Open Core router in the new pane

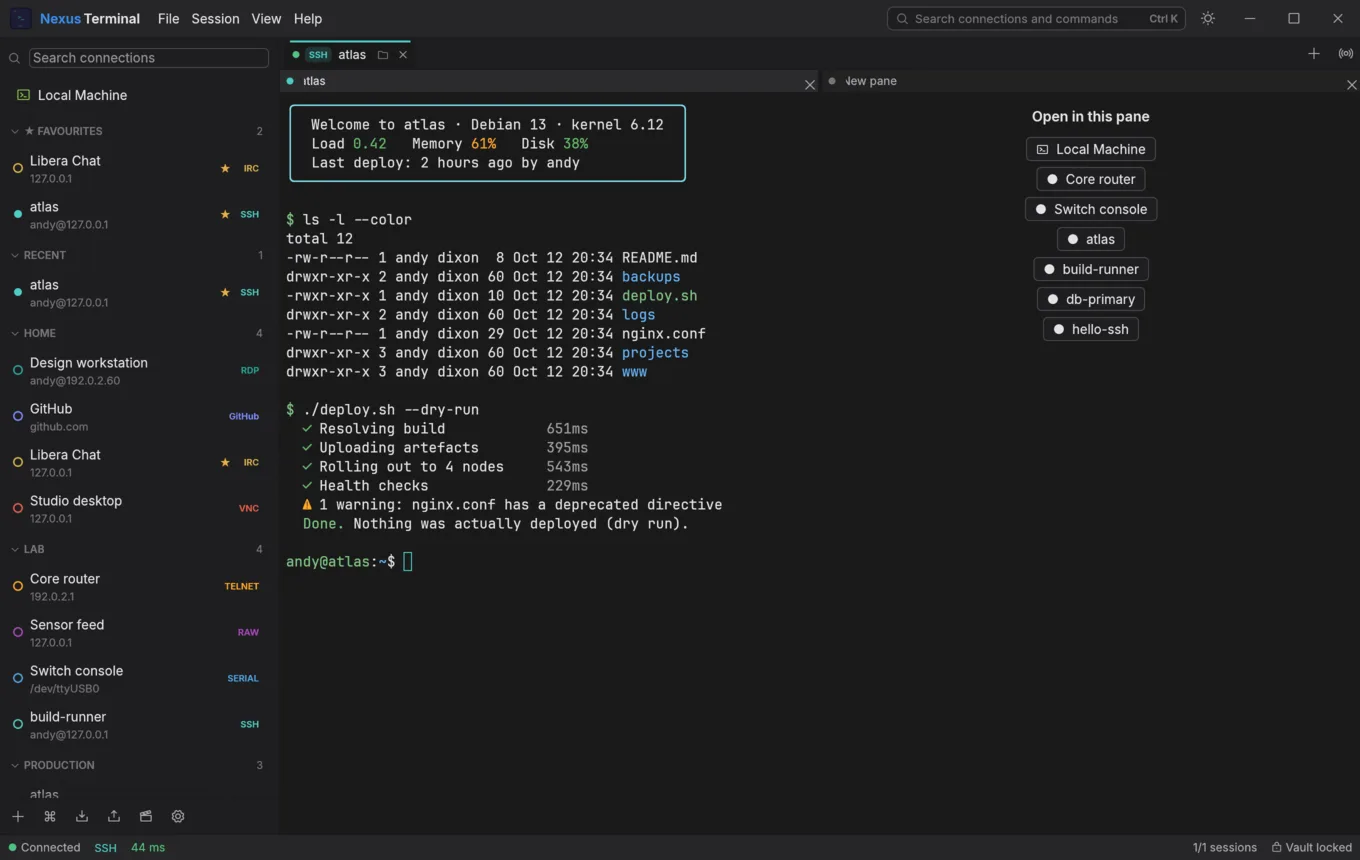coord(1091,179)
